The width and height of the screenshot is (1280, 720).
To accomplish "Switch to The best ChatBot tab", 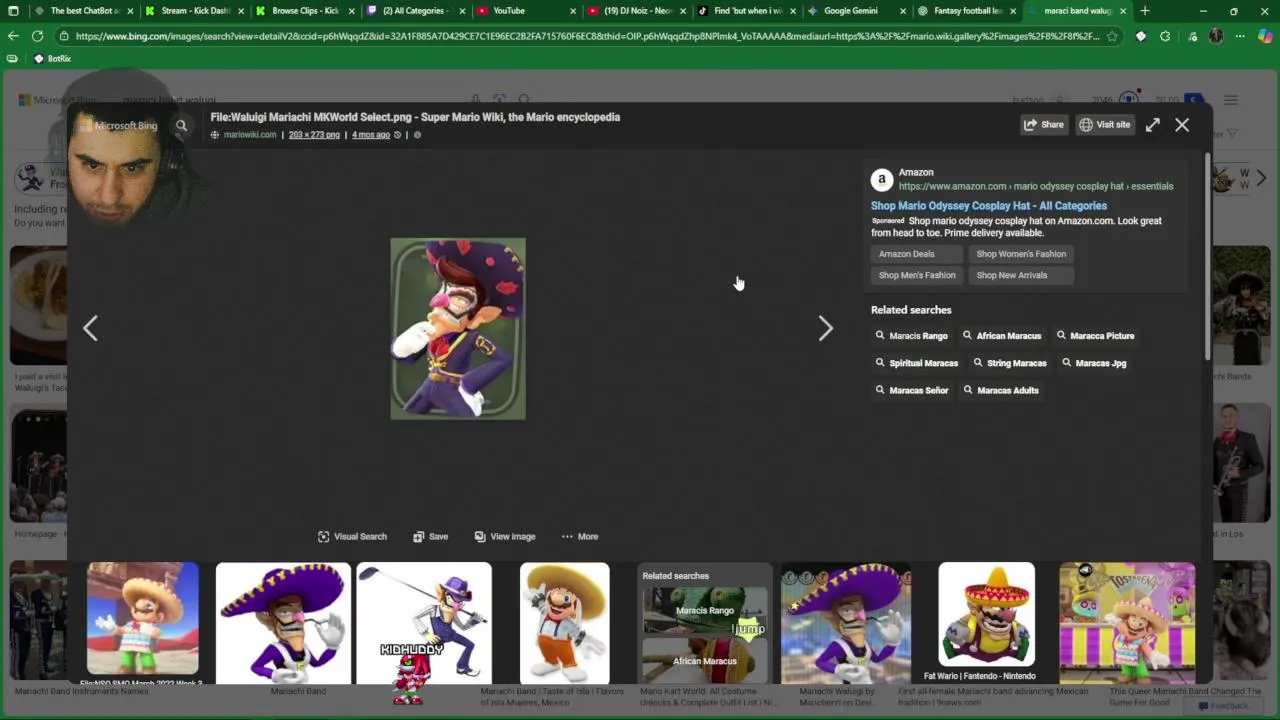I will click(84, 11).
